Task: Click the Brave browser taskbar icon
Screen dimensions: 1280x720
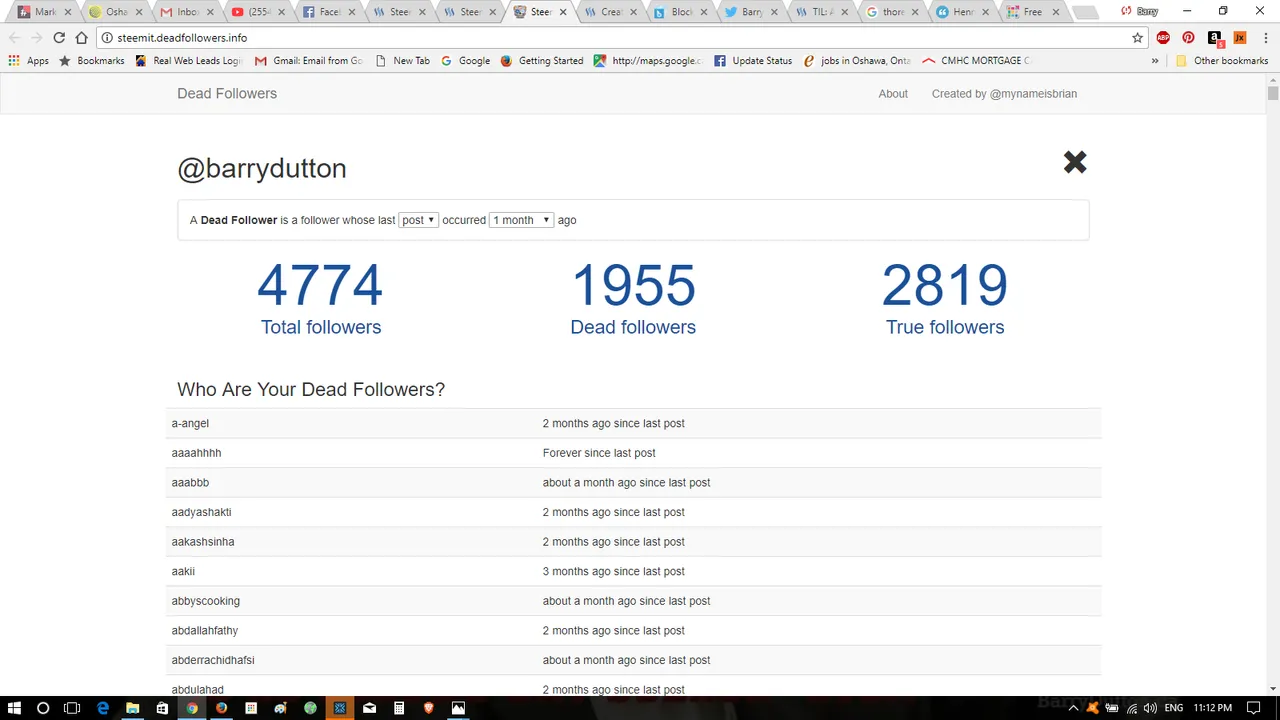Action: [428, 708]
